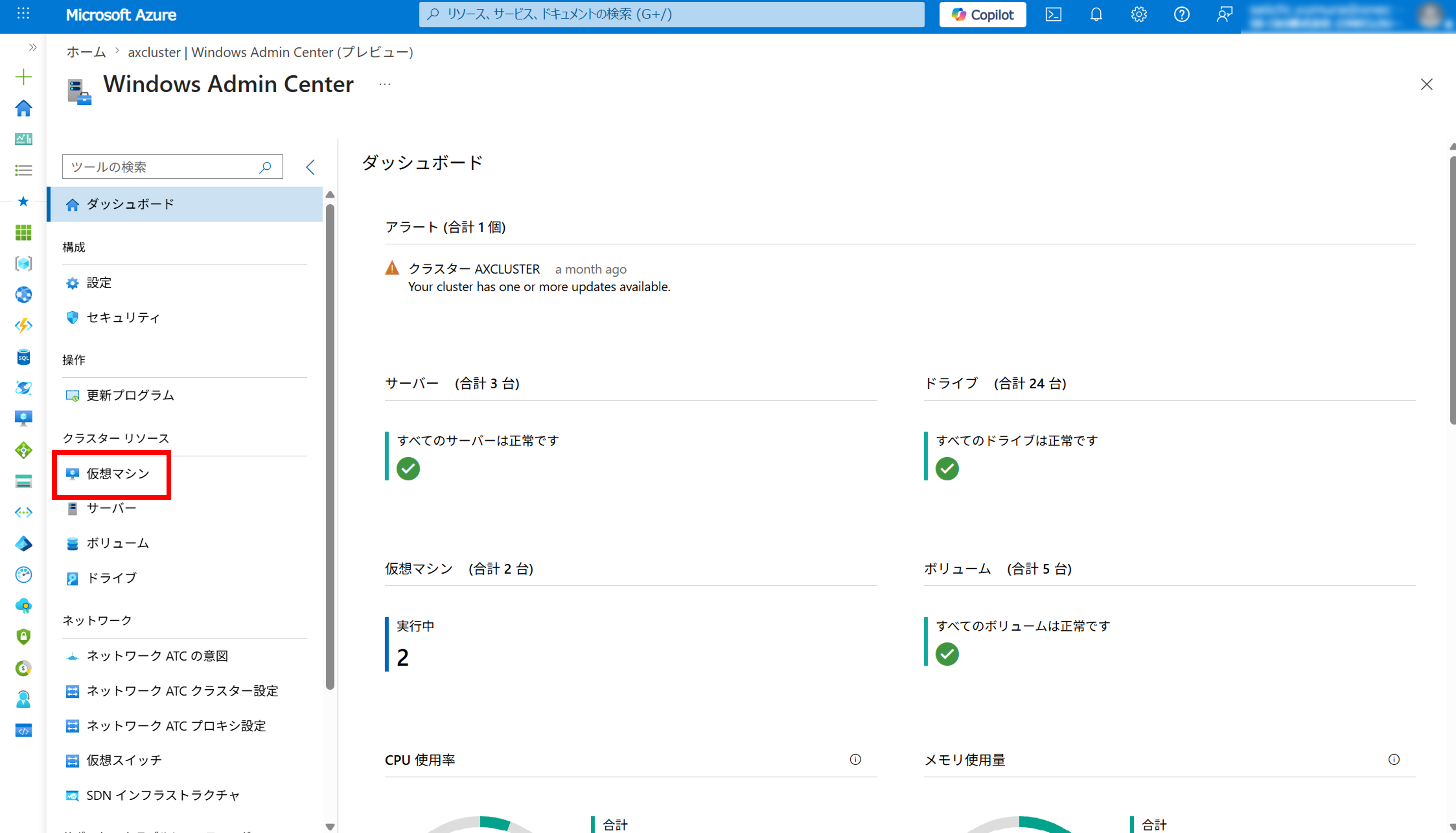Open All resources green grid icon
1456x833 pixels.
point(24,232)
